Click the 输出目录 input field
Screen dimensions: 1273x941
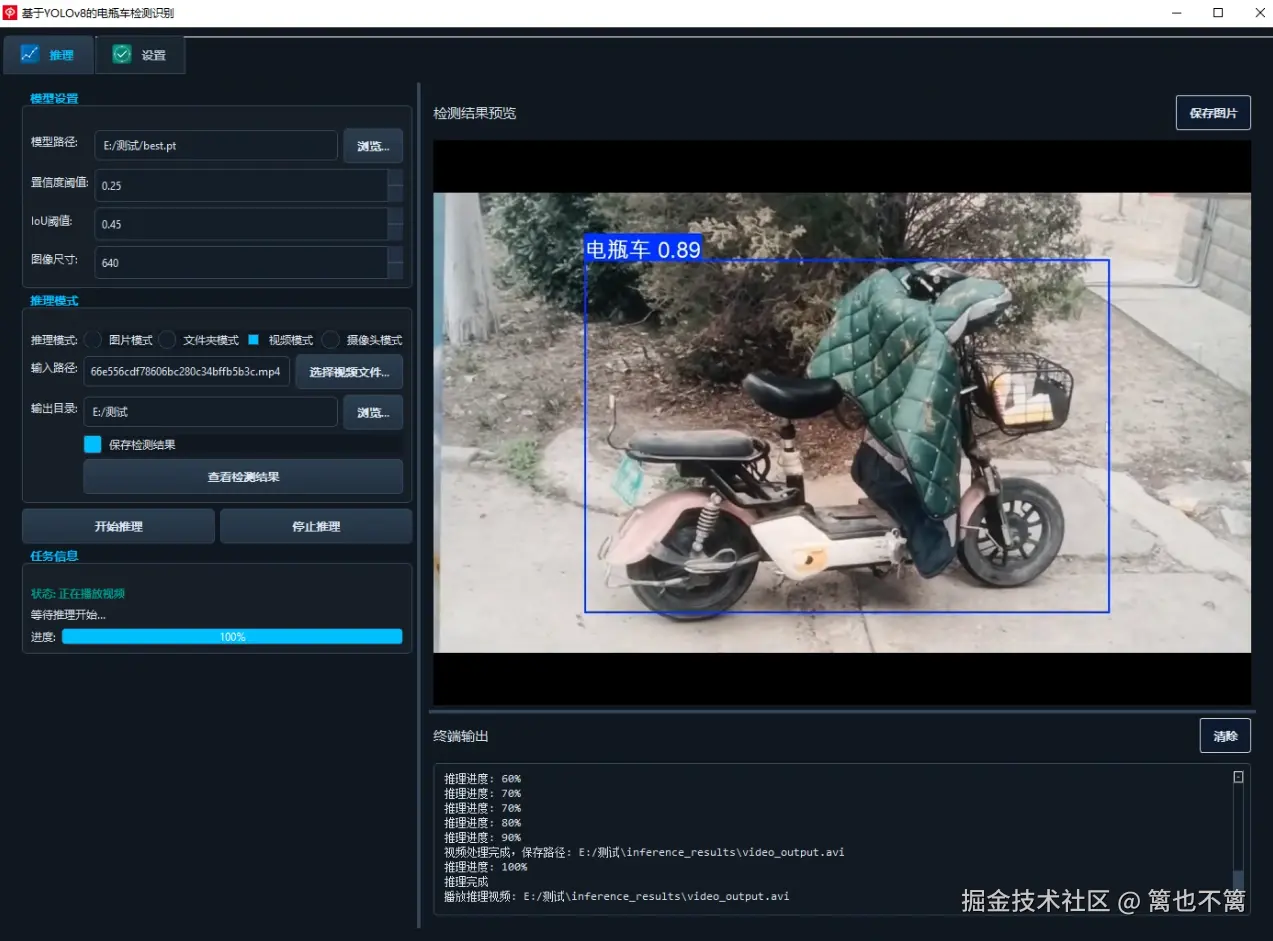[210, 412]
